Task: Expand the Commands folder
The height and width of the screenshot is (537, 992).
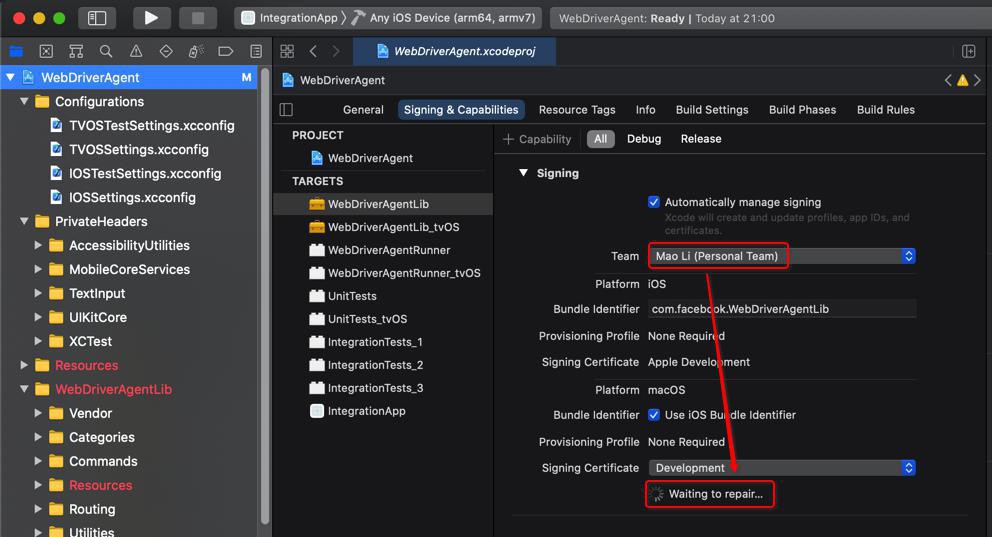Action: (x=38, y=461)
